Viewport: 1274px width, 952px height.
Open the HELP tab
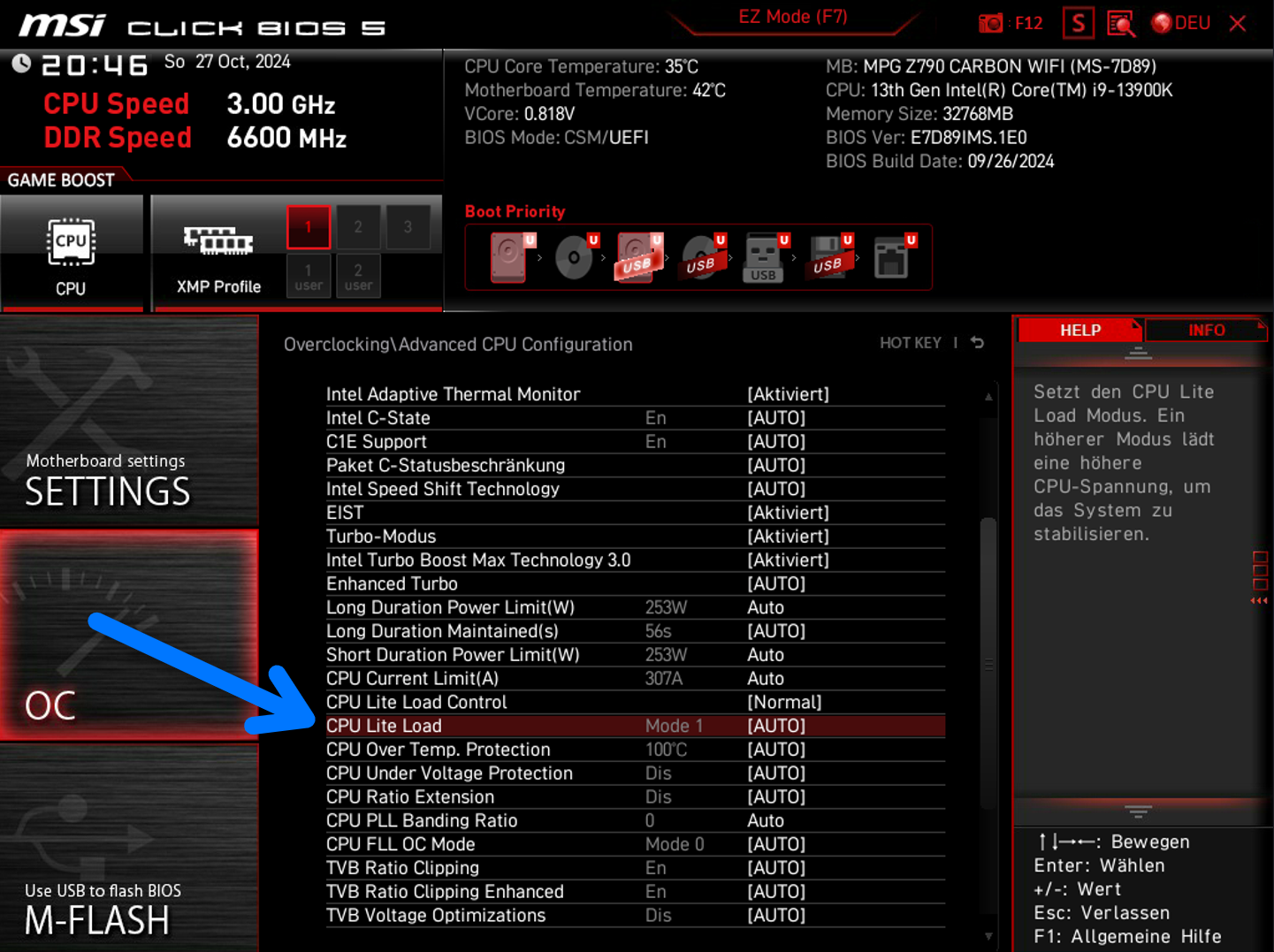(x=1080, y=330)
